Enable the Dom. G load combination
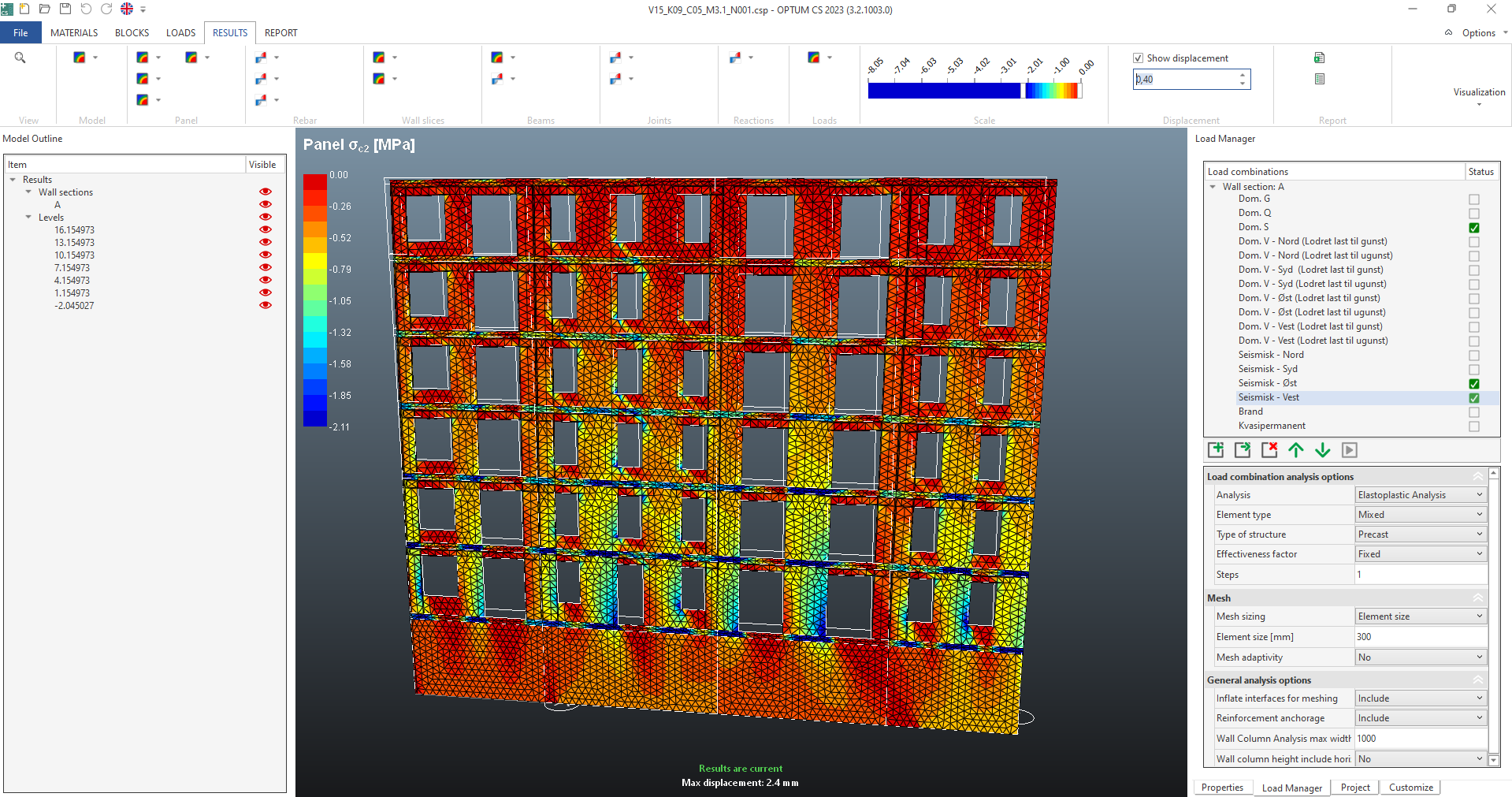This screenshot has width=1512, height=797. tap(1473, 199)
